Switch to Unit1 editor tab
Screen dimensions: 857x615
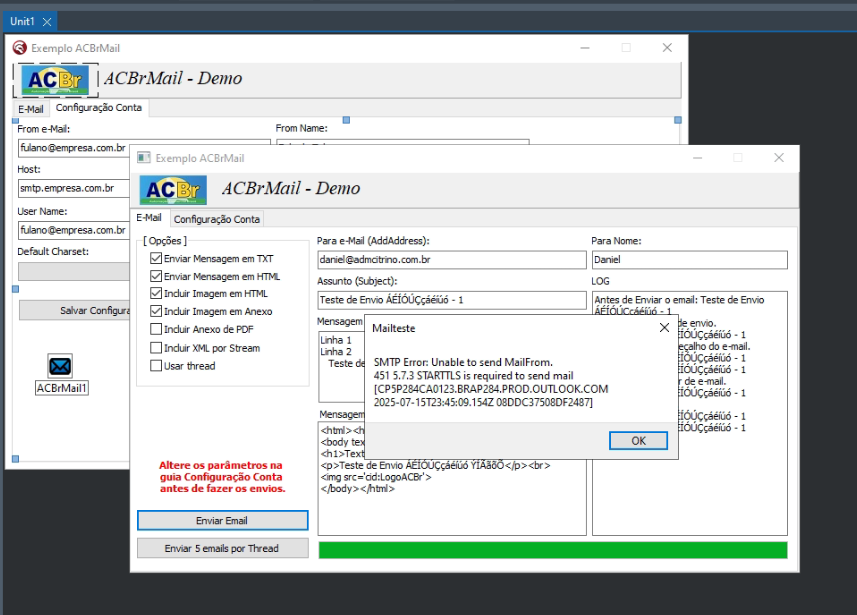pos(22,21)
